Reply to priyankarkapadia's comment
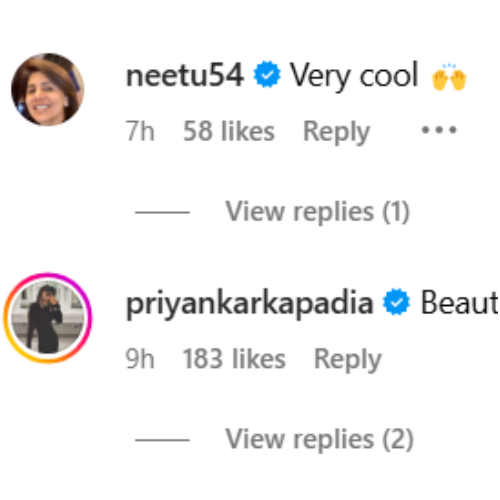Viewport: 500px width, 500px height. (x=348, y=360)
